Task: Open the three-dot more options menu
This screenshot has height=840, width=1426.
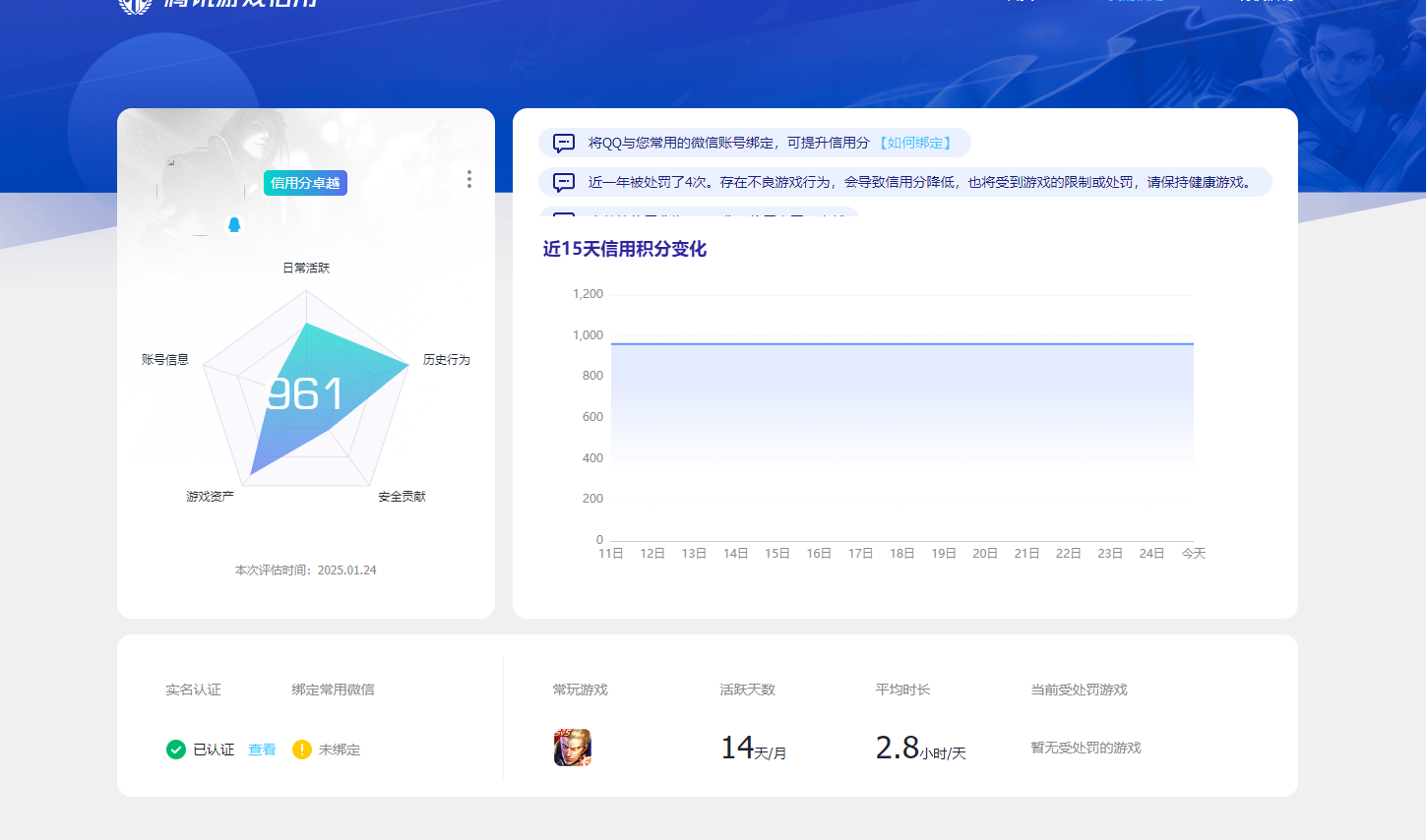Action: click(x=469, y=179)
